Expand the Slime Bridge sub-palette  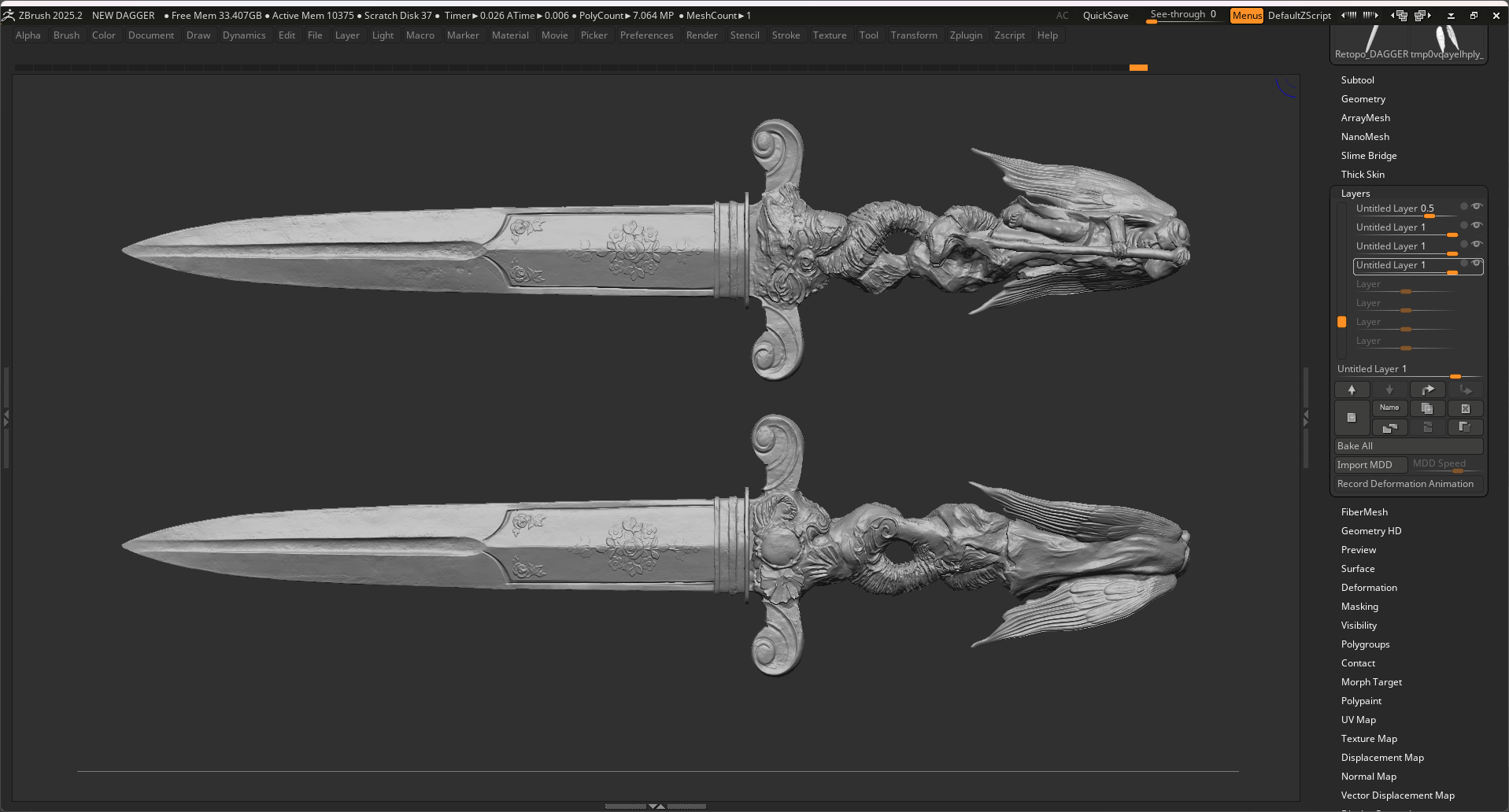(x=1369, y=156)
